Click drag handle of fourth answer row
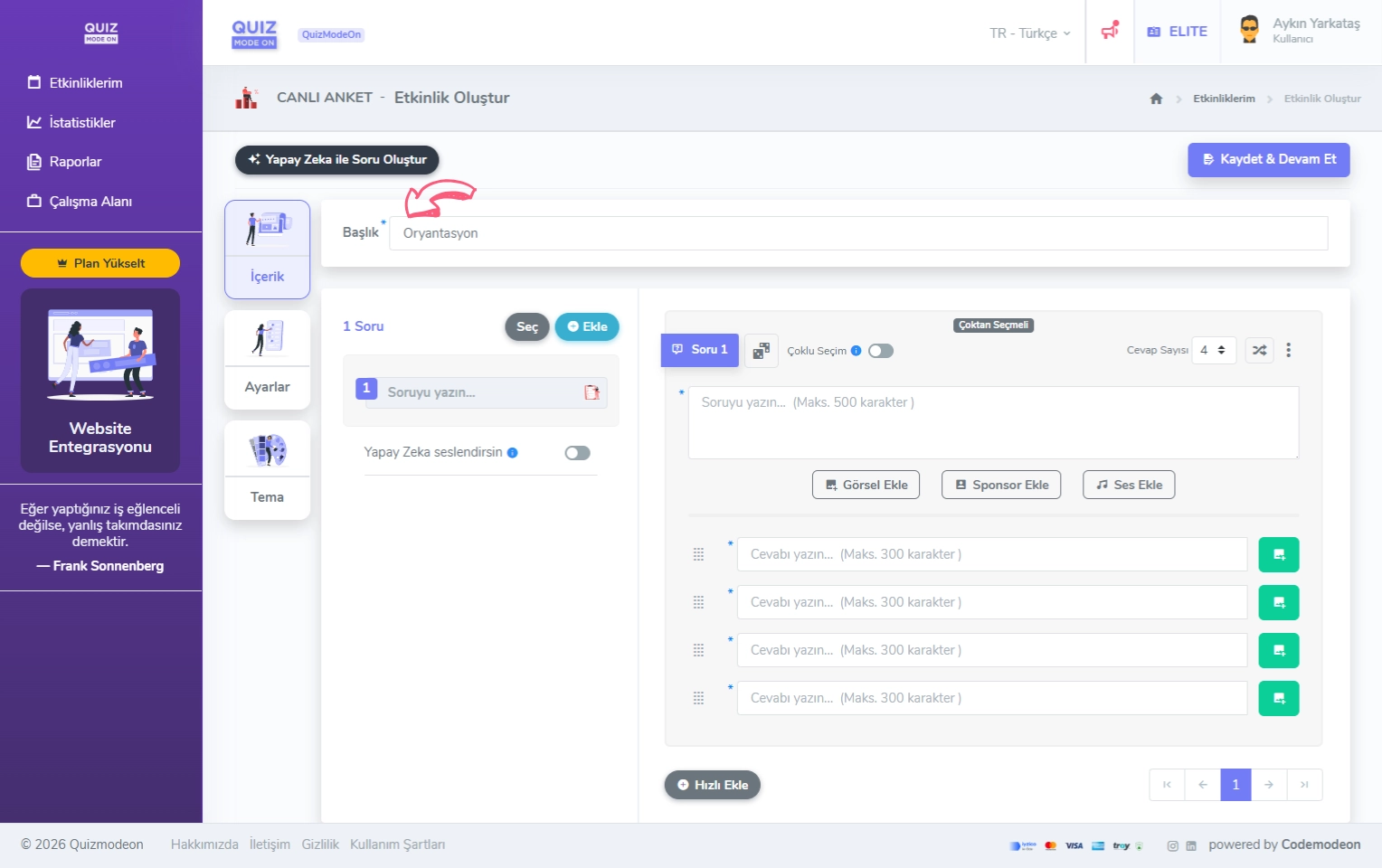 [698, 698]
